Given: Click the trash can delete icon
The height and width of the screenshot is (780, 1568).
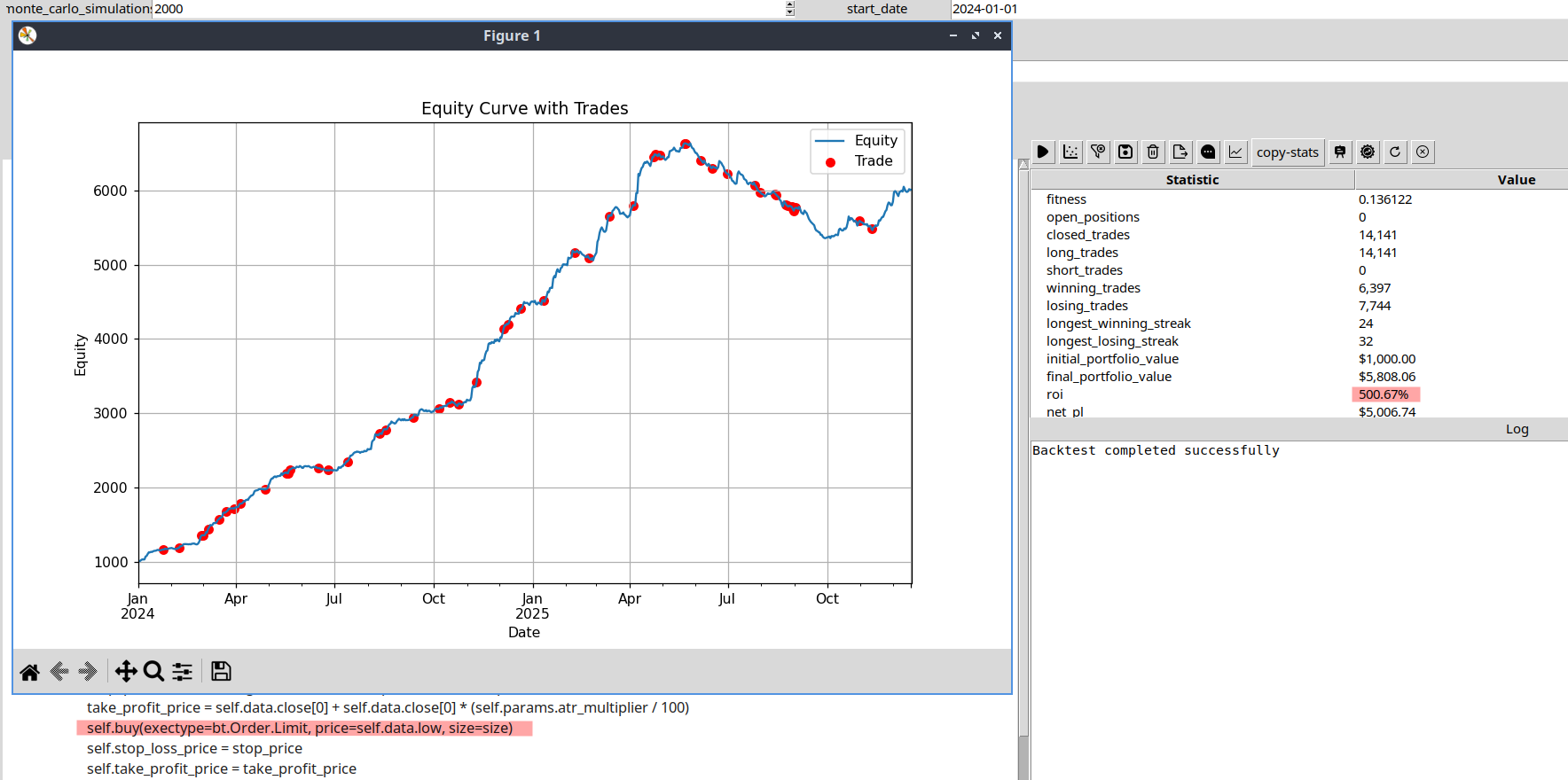Looking at the screenshot, I should [x=1153, y=152].
